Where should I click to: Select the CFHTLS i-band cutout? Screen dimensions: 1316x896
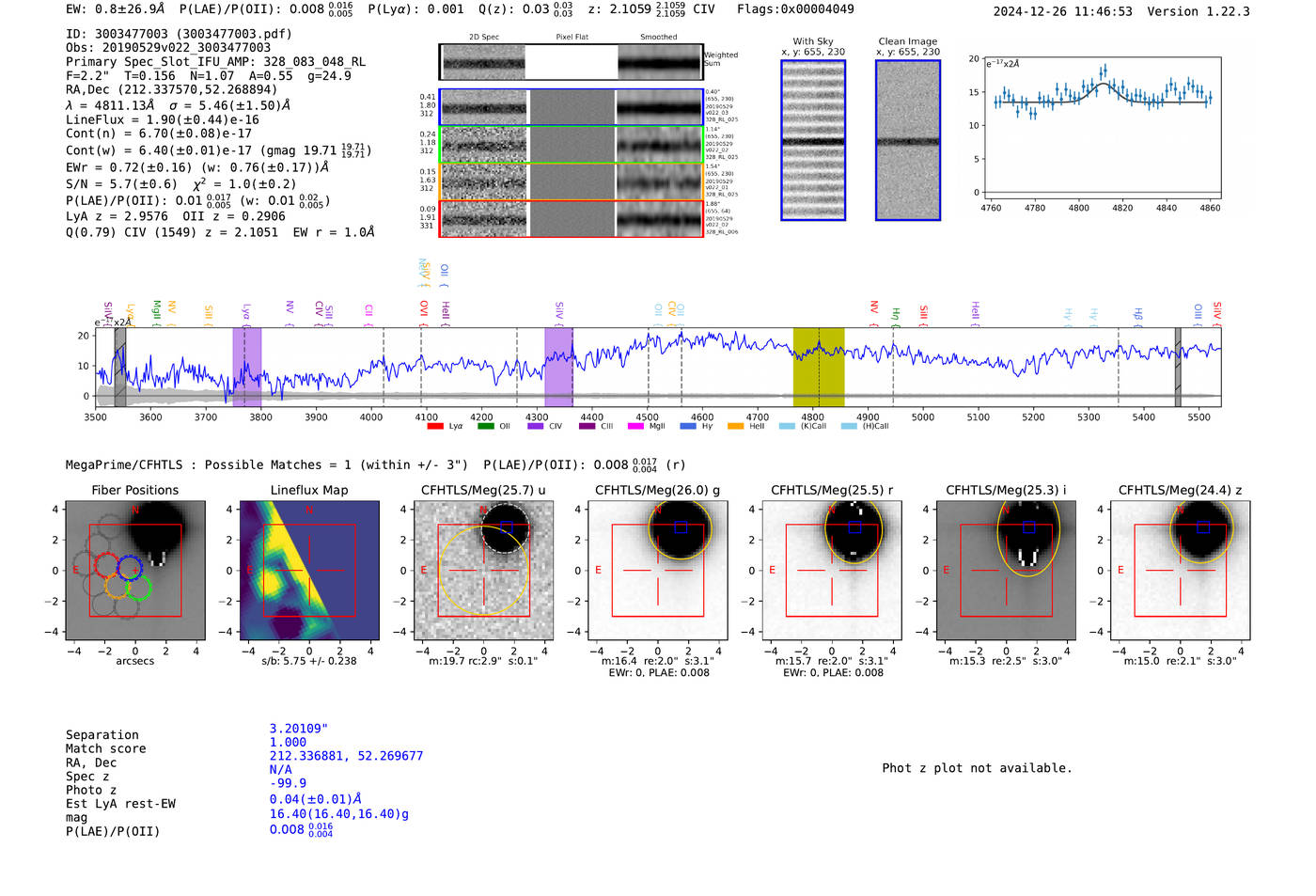pyautogui.click(x=1006, y=570)
